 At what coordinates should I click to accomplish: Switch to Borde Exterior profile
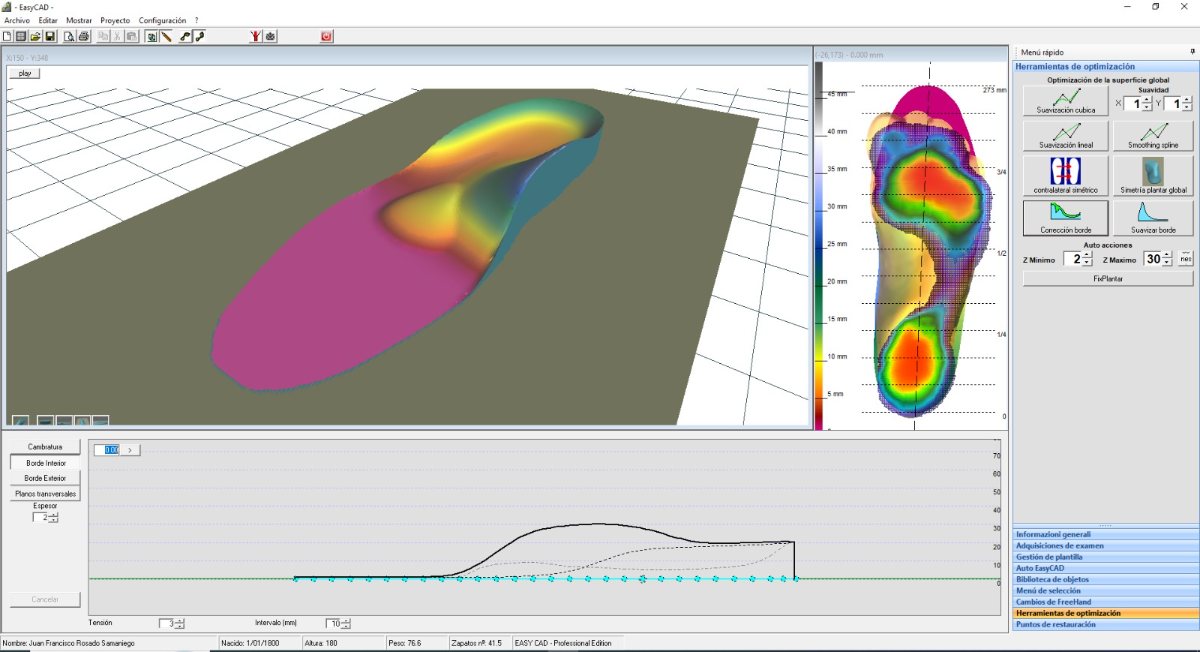coord(45,478)
